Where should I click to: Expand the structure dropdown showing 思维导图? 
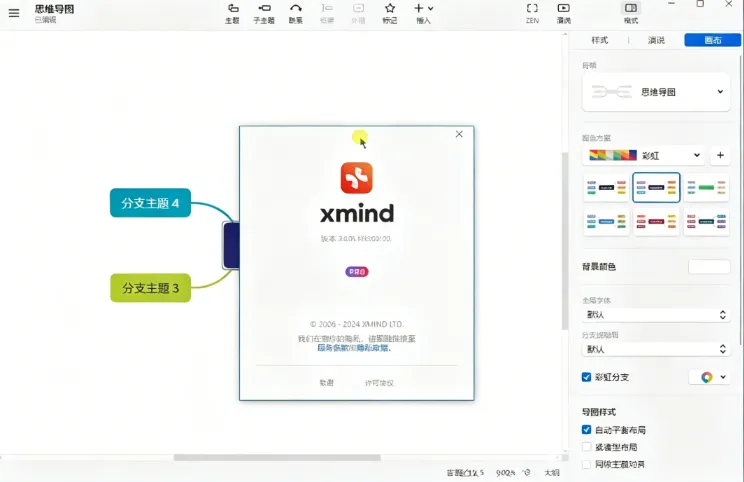point(656,92)
